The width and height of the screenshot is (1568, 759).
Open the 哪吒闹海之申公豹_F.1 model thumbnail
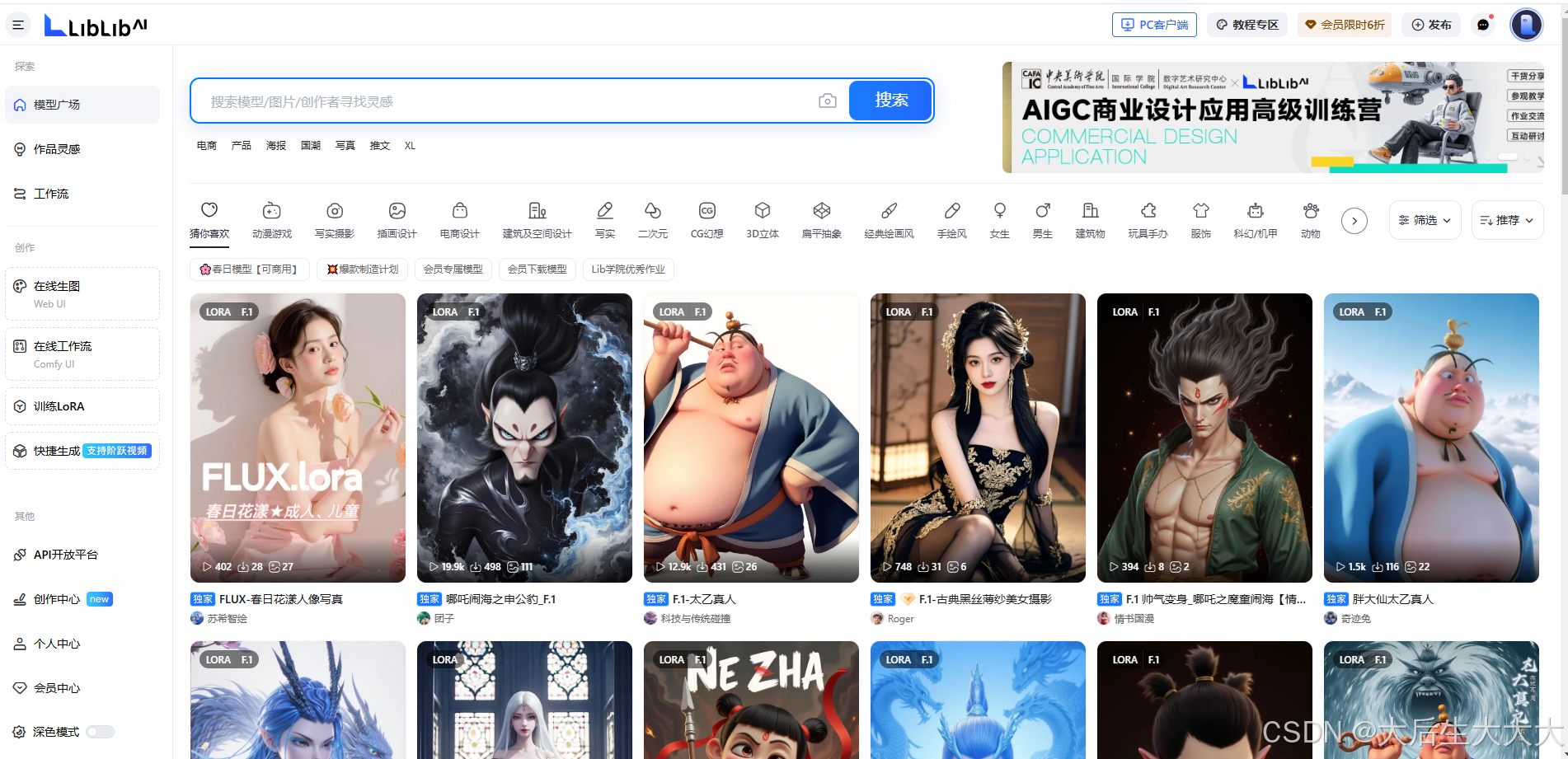click(x=524, y=438)
